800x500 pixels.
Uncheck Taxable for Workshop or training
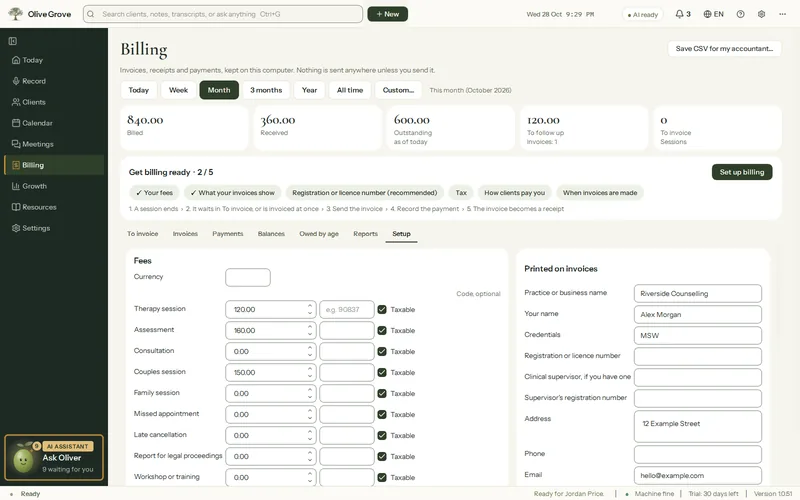382,478
